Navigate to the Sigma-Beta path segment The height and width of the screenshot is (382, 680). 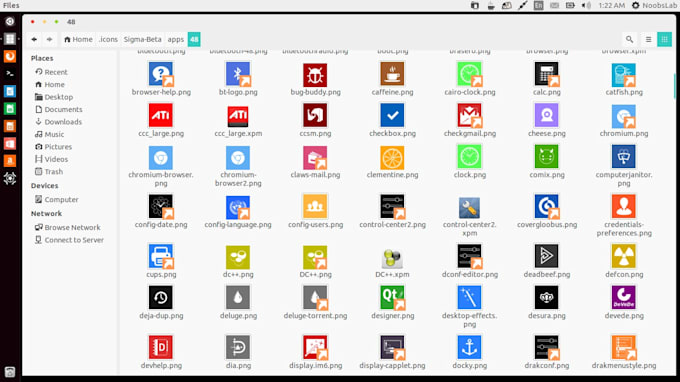[142, 39]
